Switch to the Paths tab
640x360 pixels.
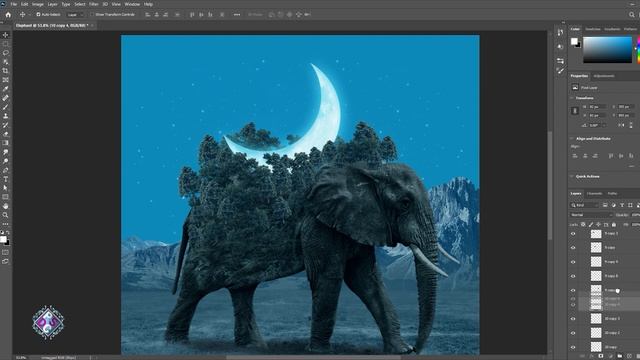tap(612, 193)
